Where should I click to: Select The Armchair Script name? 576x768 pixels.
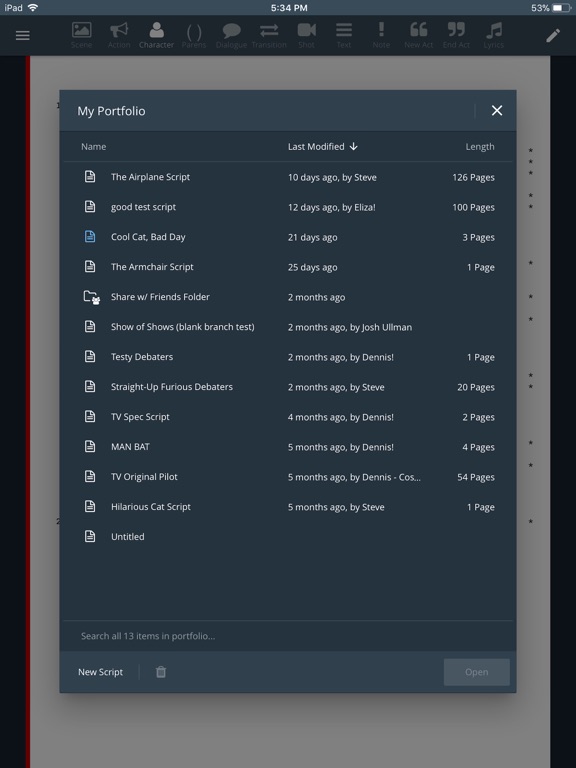click(152, 267)
